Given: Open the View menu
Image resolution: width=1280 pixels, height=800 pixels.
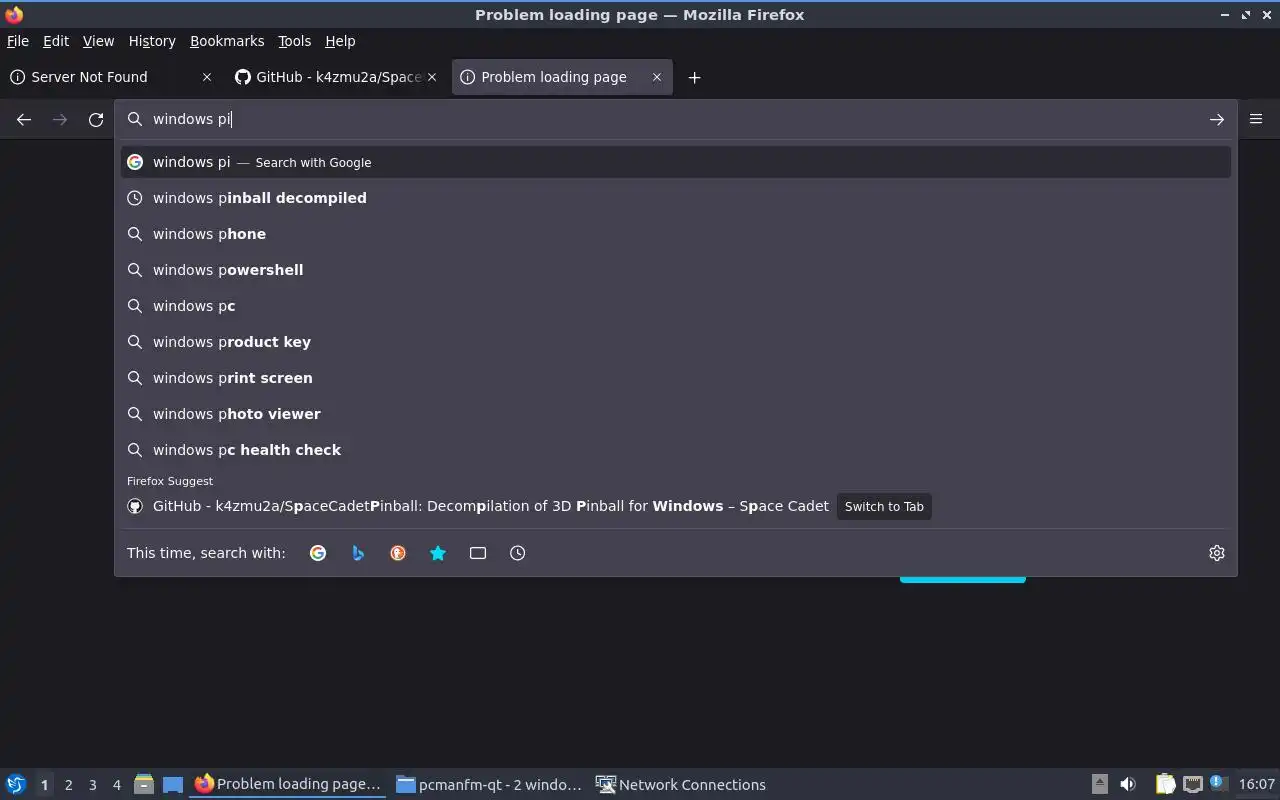Looking at the screenshot, I should 98,41.
